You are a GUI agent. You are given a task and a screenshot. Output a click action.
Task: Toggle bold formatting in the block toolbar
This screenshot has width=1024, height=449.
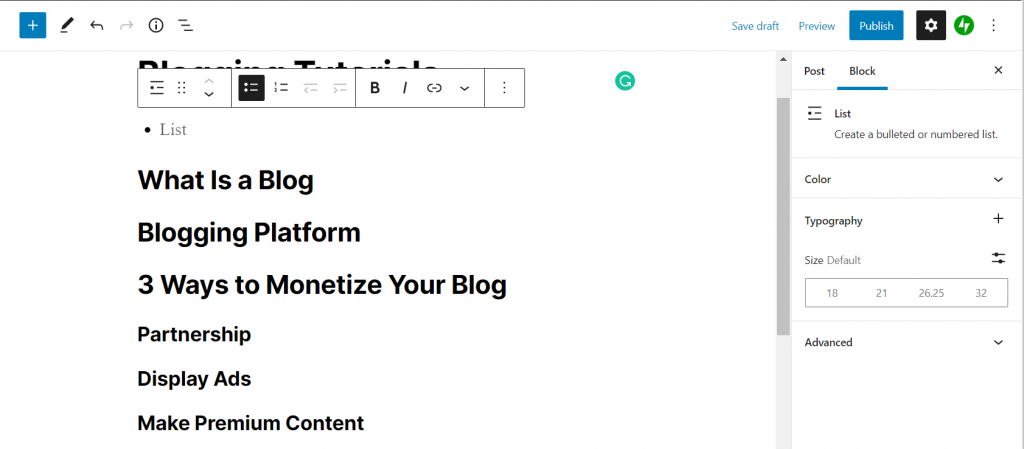click(x=375, y=88)
